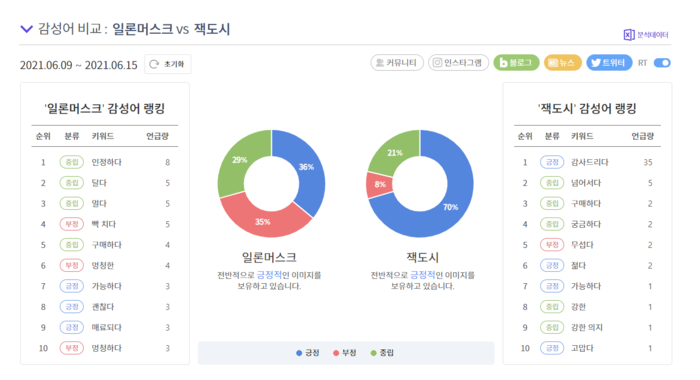Screen dimensions: 700x380
Task: Click the news newspaper icon
Action: pyautogui.click(x=553, y=63)
